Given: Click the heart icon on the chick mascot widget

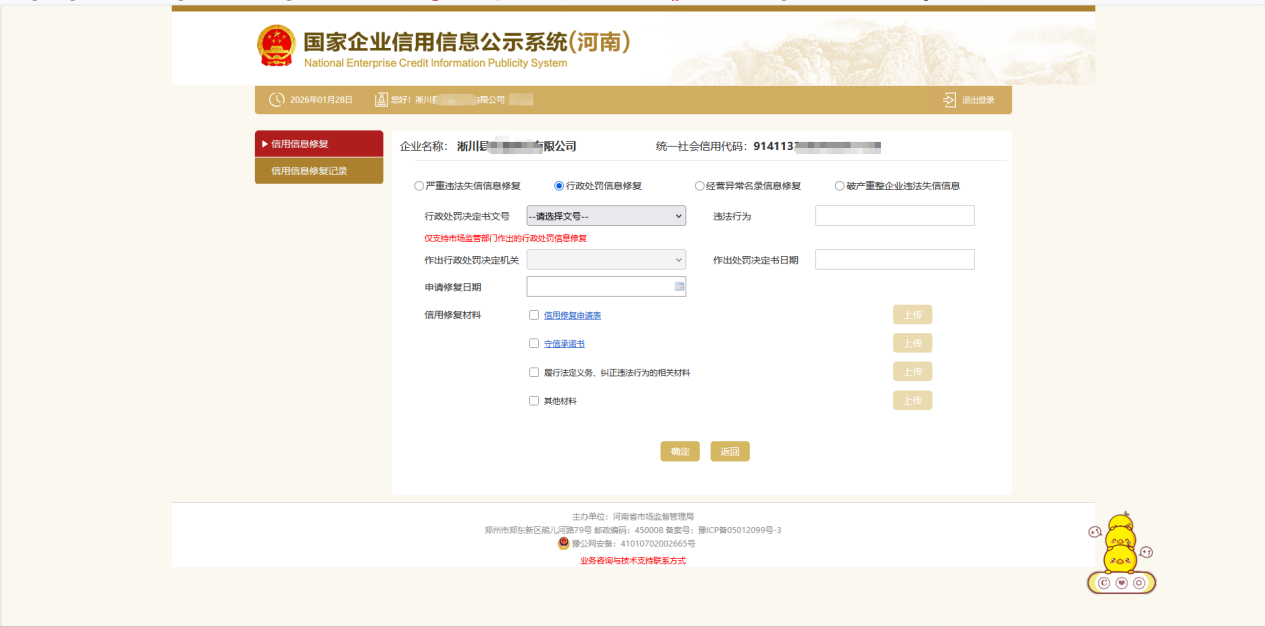Looking at the screenshot, I should (1121, 583).
